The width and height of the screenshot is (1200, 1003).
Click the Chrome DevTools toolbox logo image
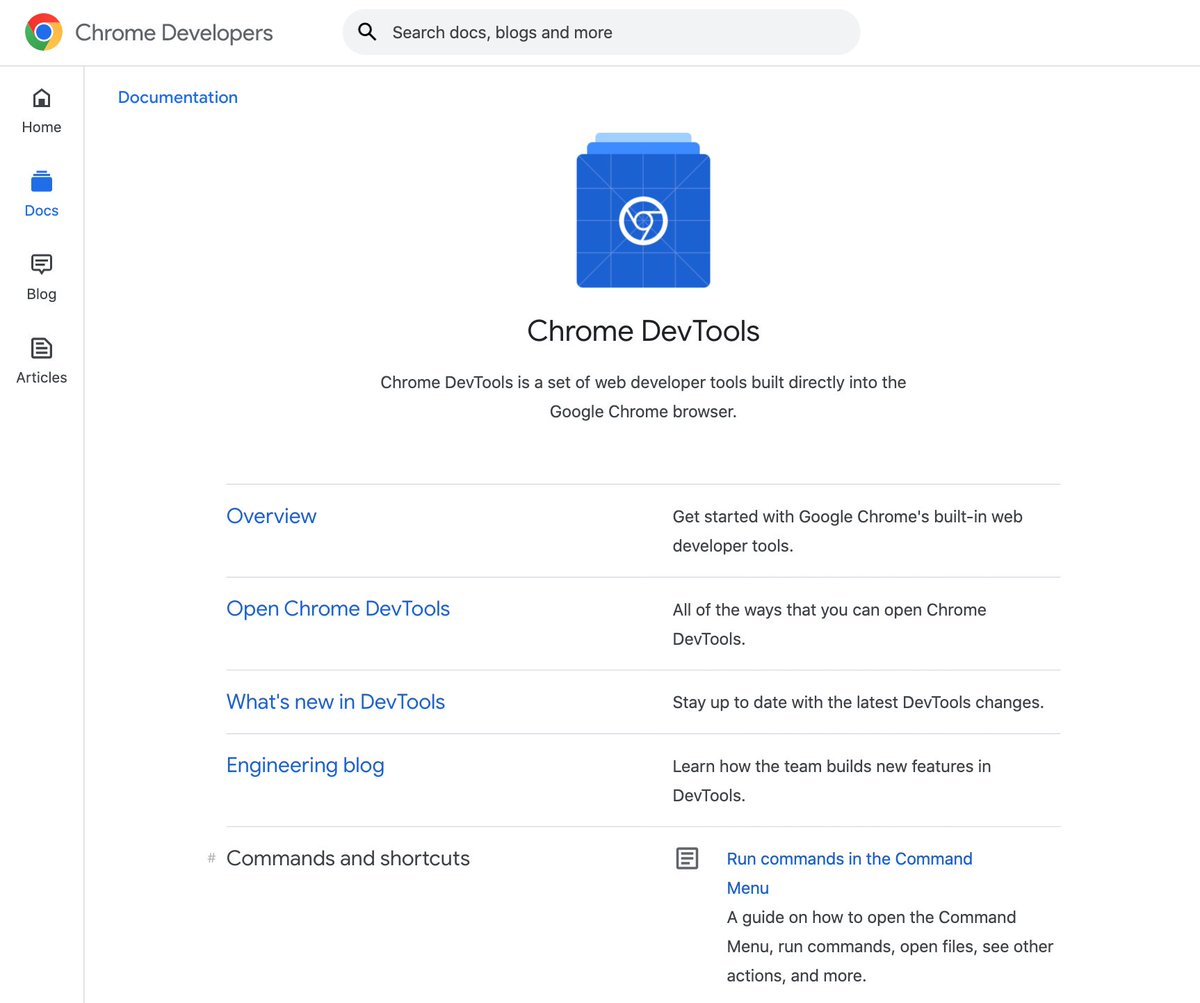643,210
